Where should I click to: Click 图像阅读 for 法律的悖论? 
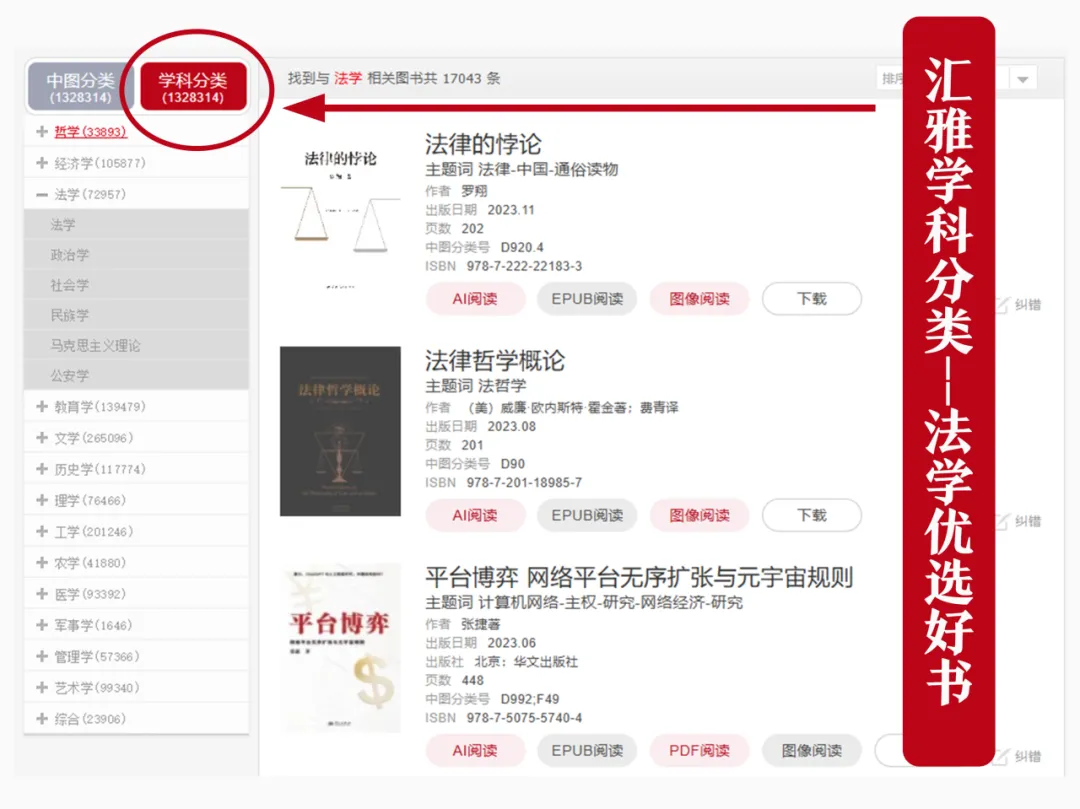click(x=699, y=299)
